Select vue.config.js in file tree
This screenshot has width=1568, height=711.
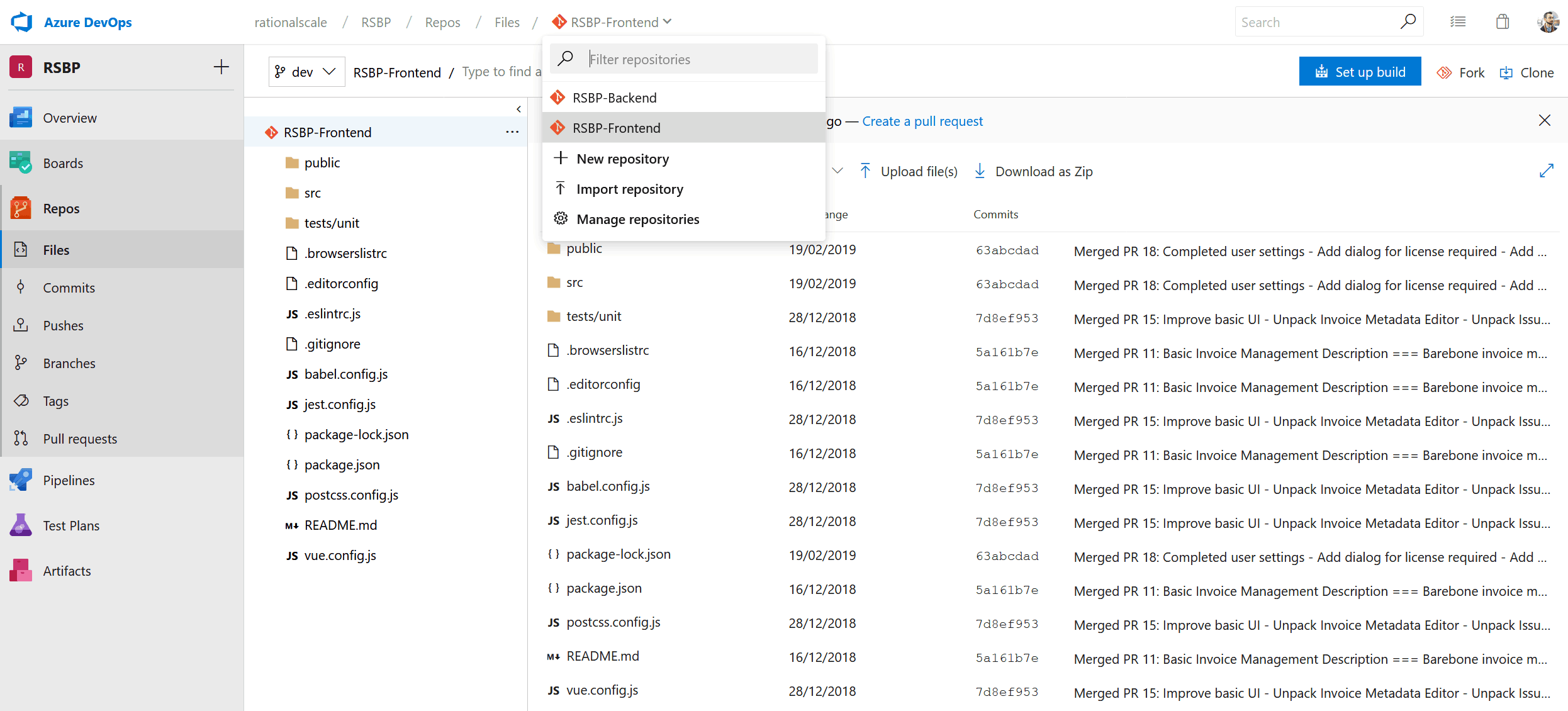click(340, 555)
